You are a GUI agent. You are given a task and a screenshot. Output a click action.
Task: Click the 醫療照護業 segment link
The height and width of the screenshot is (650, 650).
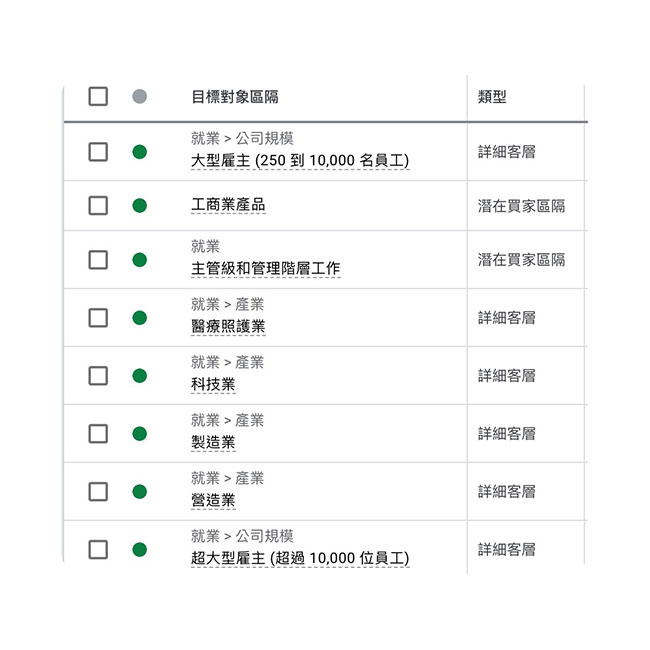click(228, 327)
